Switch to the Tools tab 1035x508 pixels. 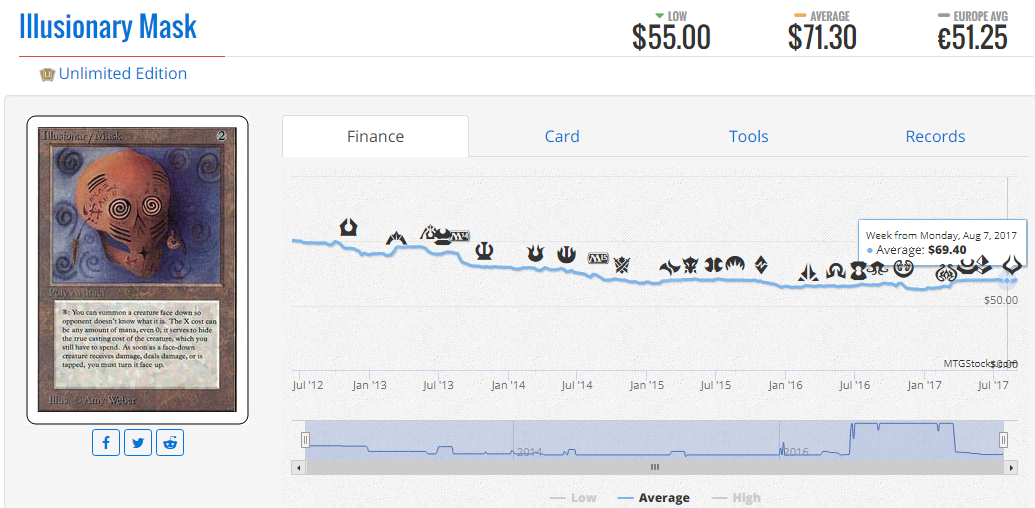pyautogui.click(x=749, y=137)
